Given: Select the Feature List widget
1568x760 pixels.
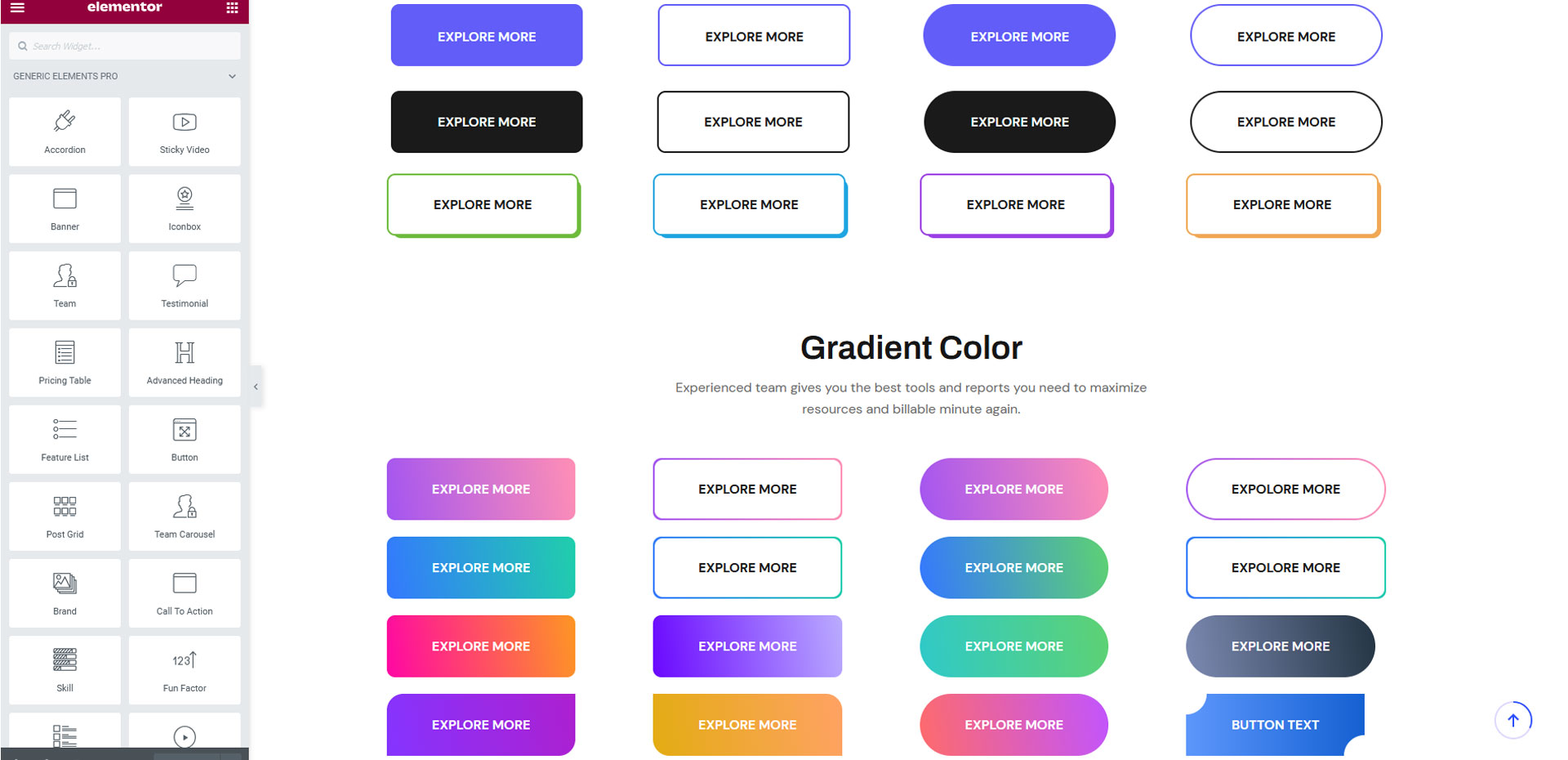Looking at the screenshot, I should (65, 439).
